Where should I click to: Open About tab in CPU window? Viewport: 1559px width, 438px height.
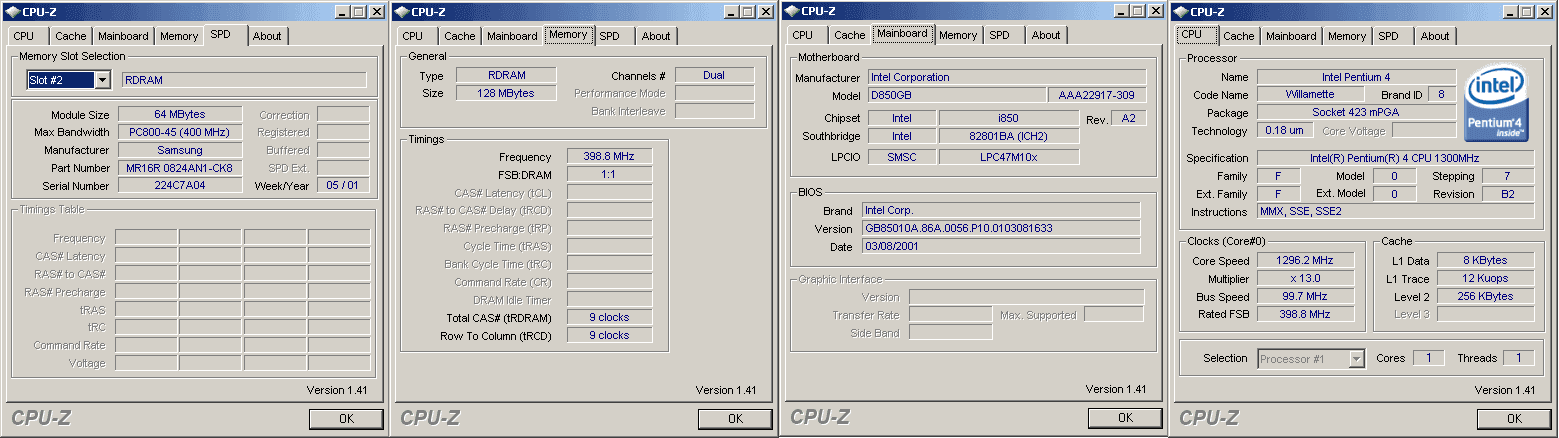(x=1435, y=36)
